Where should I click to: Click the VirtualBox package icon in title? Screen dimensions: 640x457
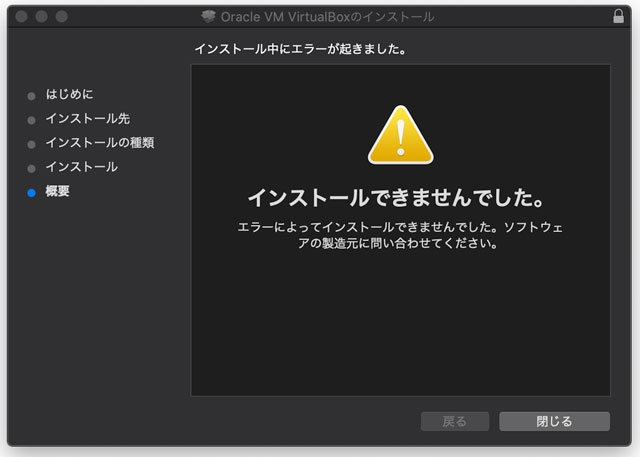(208, 16)
